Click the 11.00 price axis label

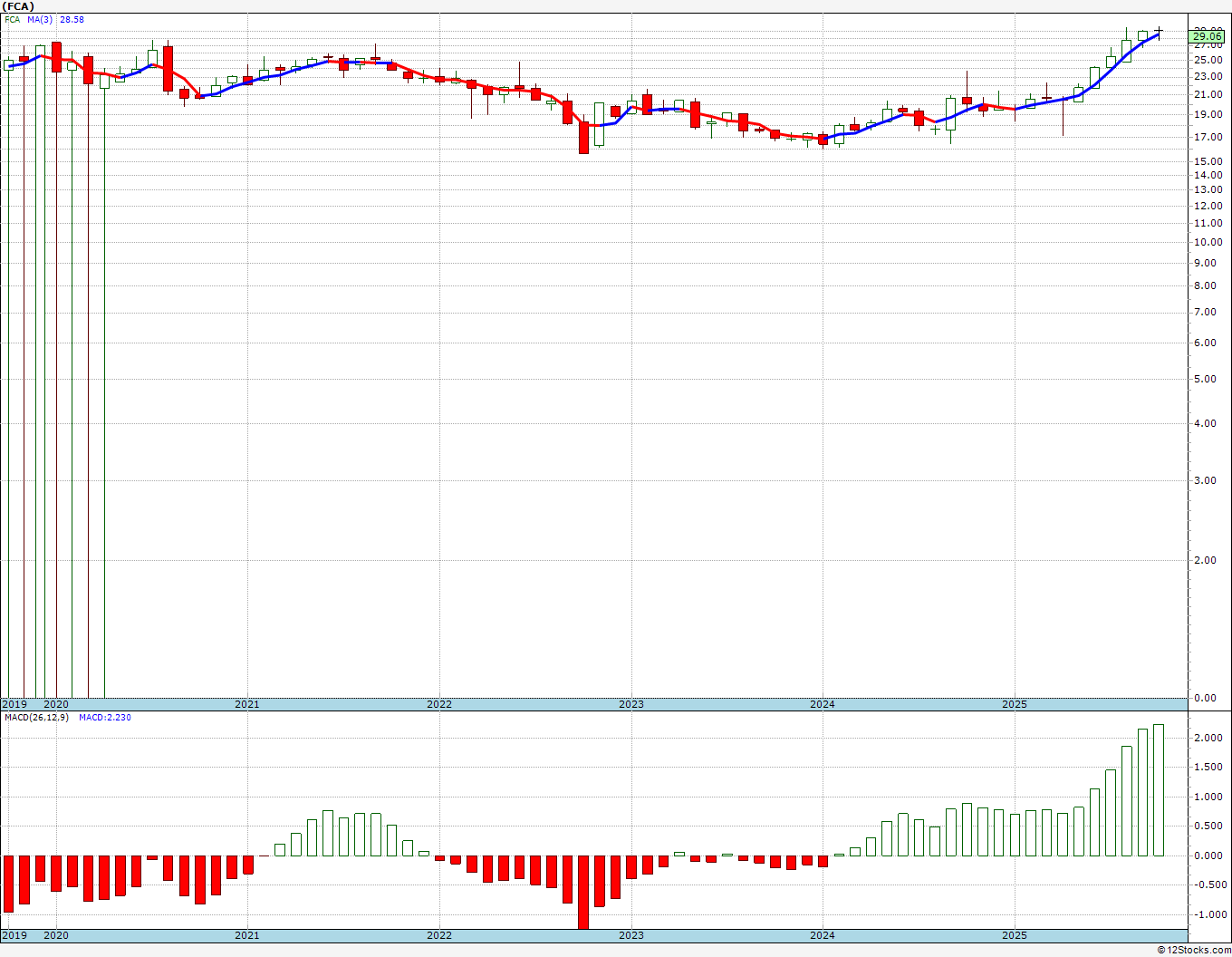pos(1208,223)
